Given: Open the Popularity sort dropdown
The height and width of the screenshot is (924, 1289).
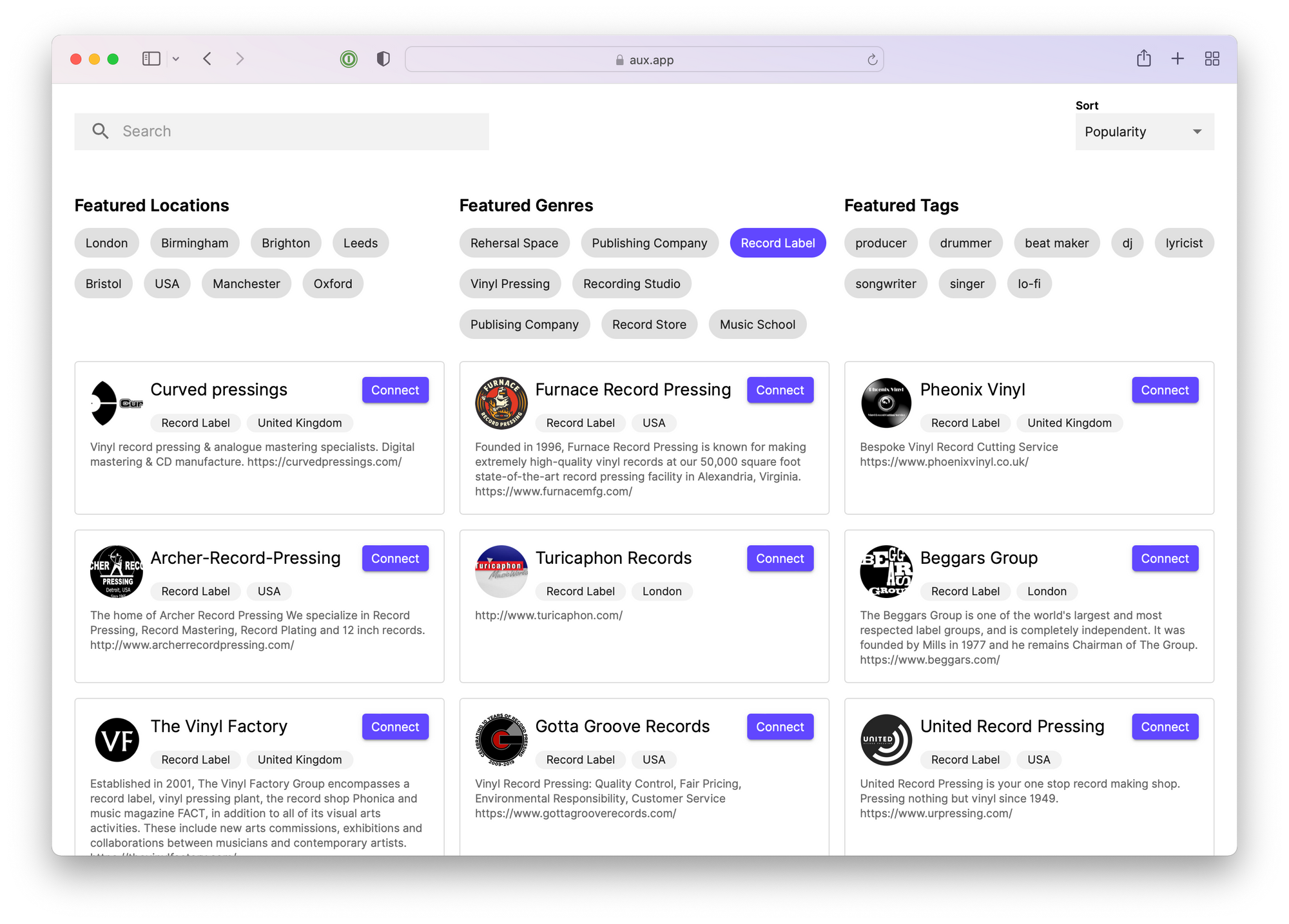Looking at the screenshot, I should [x=1145, y=131].
